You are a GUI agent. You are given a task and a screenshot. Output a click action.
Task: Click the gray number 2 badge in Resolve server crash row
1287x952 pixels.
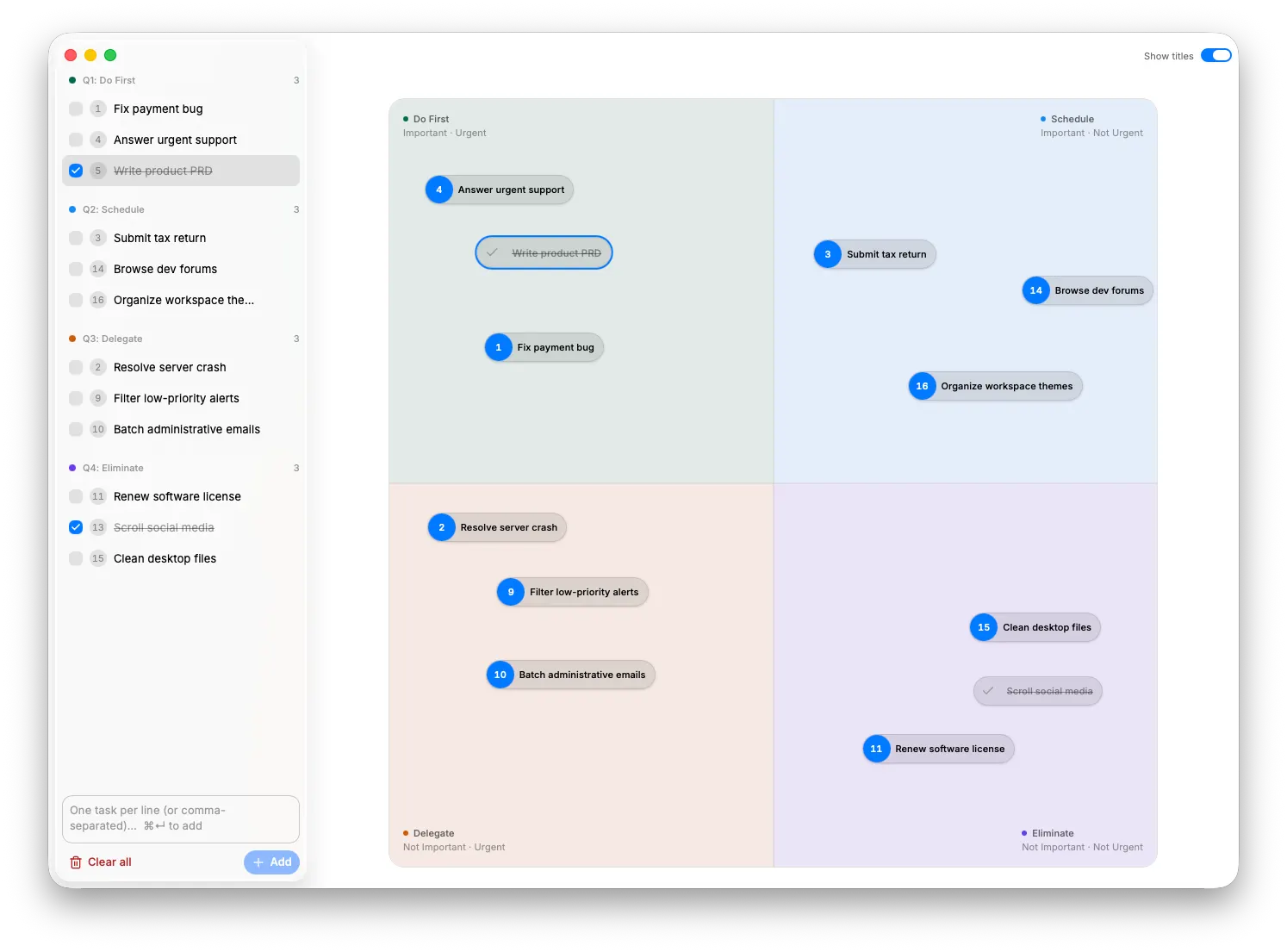tap(98, 367)
